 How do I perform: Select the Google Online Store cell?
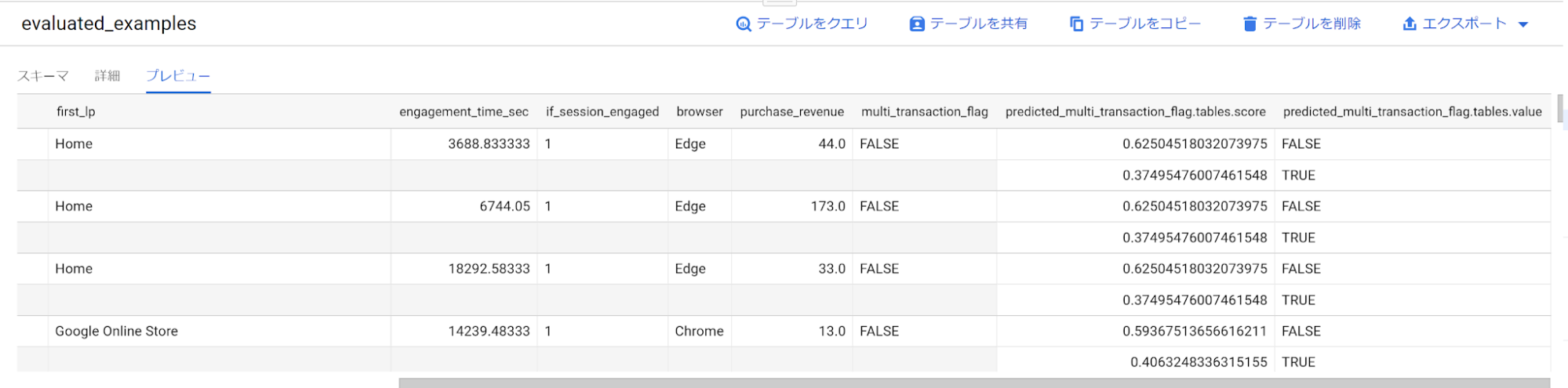coord(116,331)
